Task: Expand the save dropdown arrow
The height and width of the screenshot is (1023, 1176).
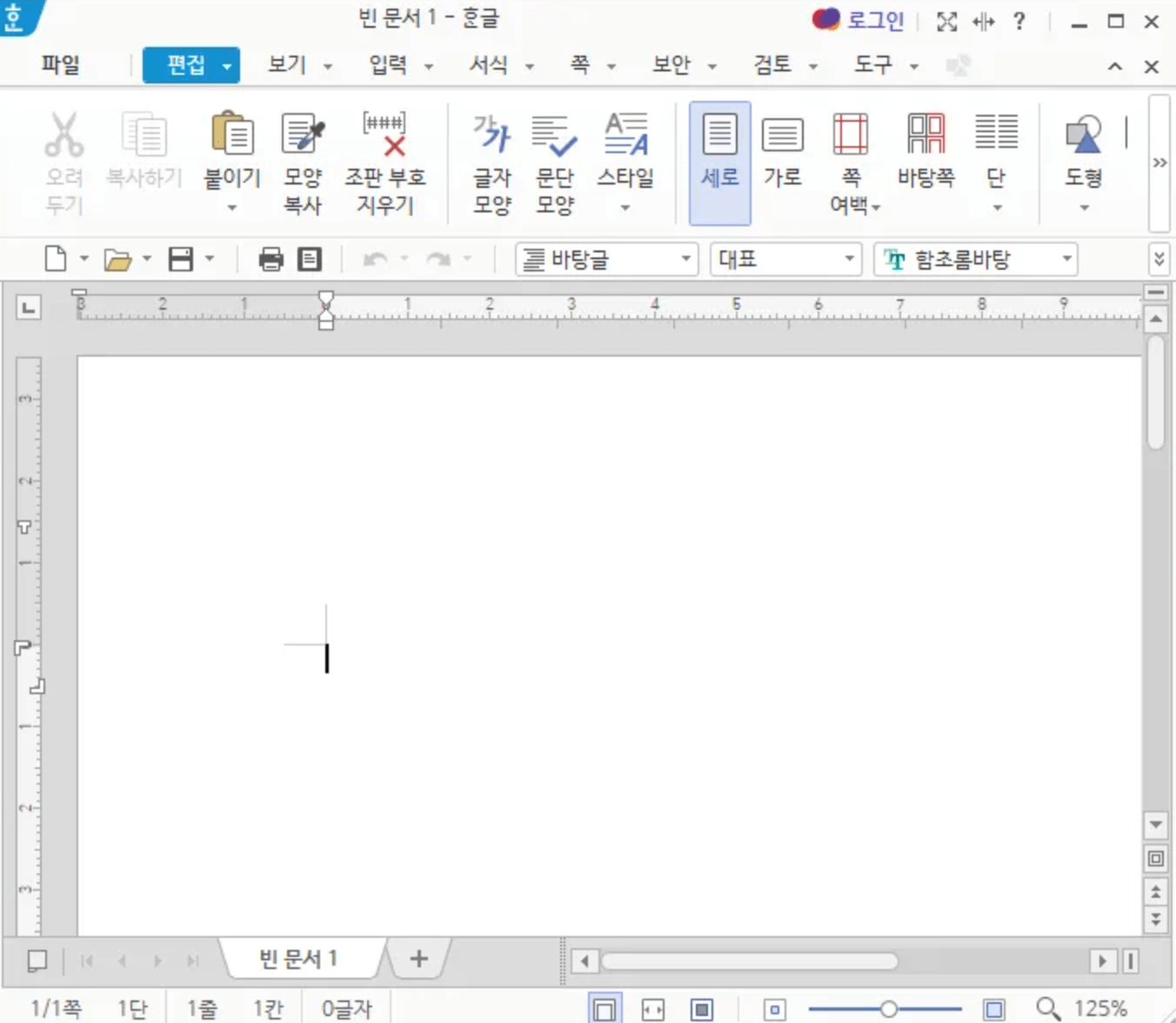Action: coord(210,258)
